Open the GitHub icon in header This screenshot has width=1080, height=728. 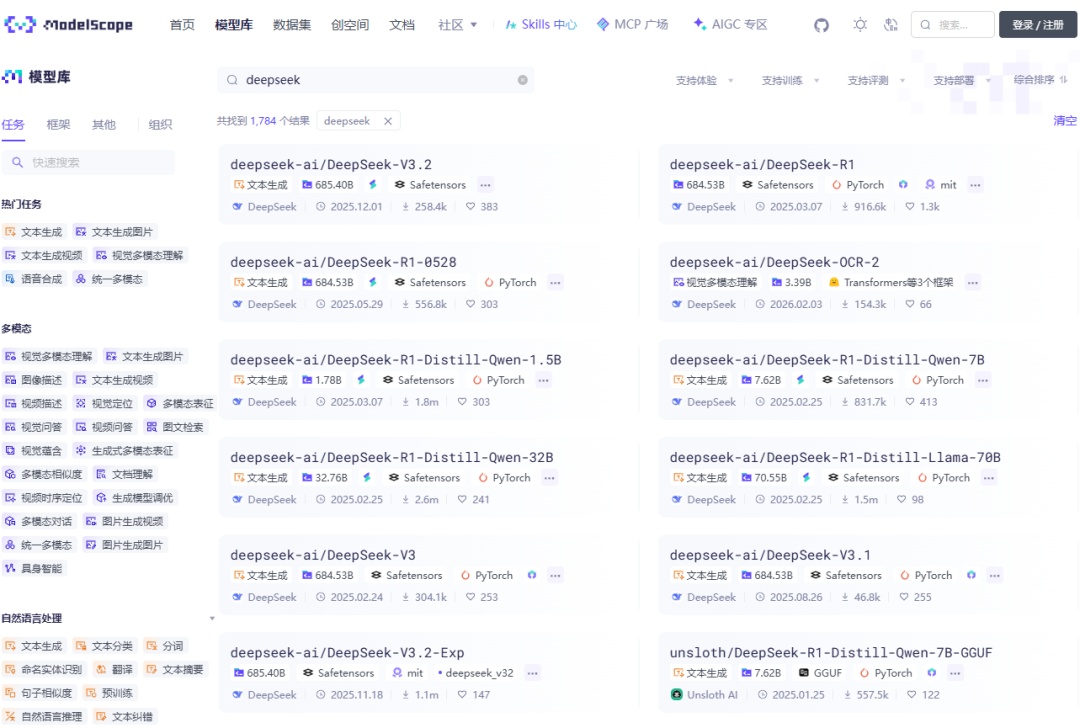click(821, 25)
